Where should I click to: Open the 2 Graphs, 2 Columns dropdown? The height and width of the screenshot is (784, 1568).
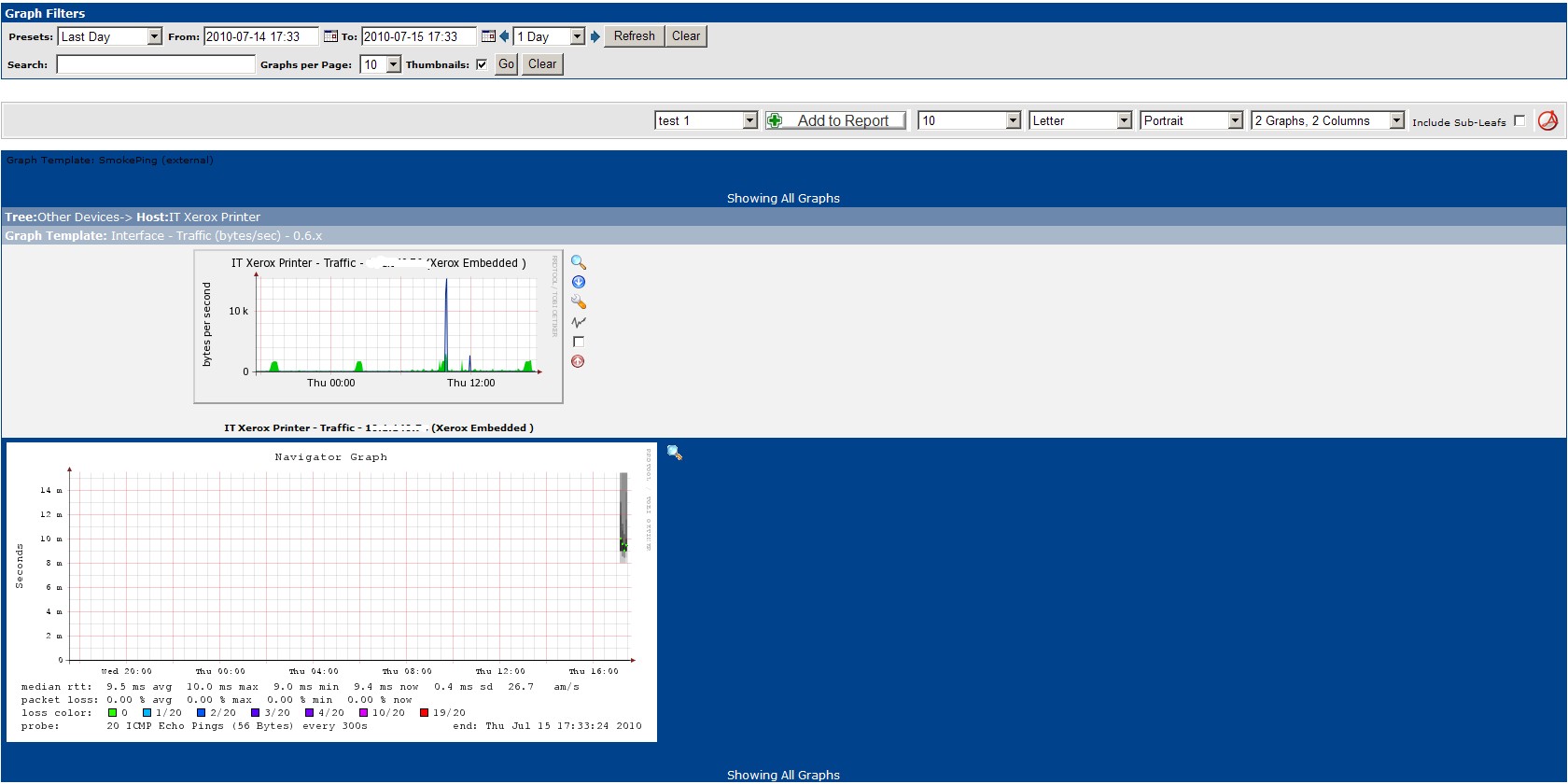1328,120
